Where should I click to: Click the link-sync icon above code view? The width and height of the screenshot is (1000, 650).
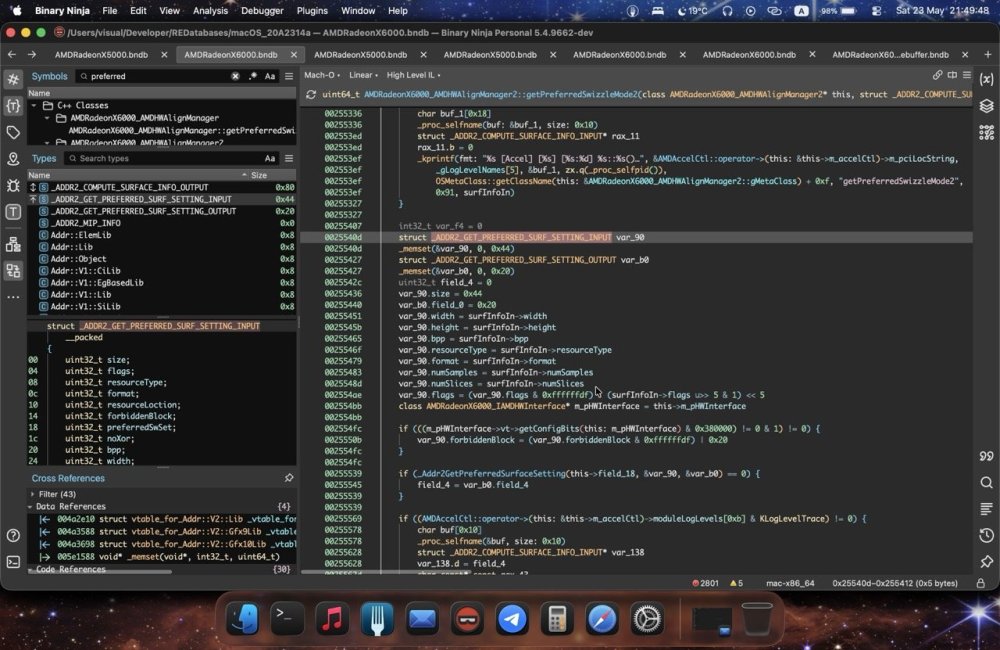[937, 75]
